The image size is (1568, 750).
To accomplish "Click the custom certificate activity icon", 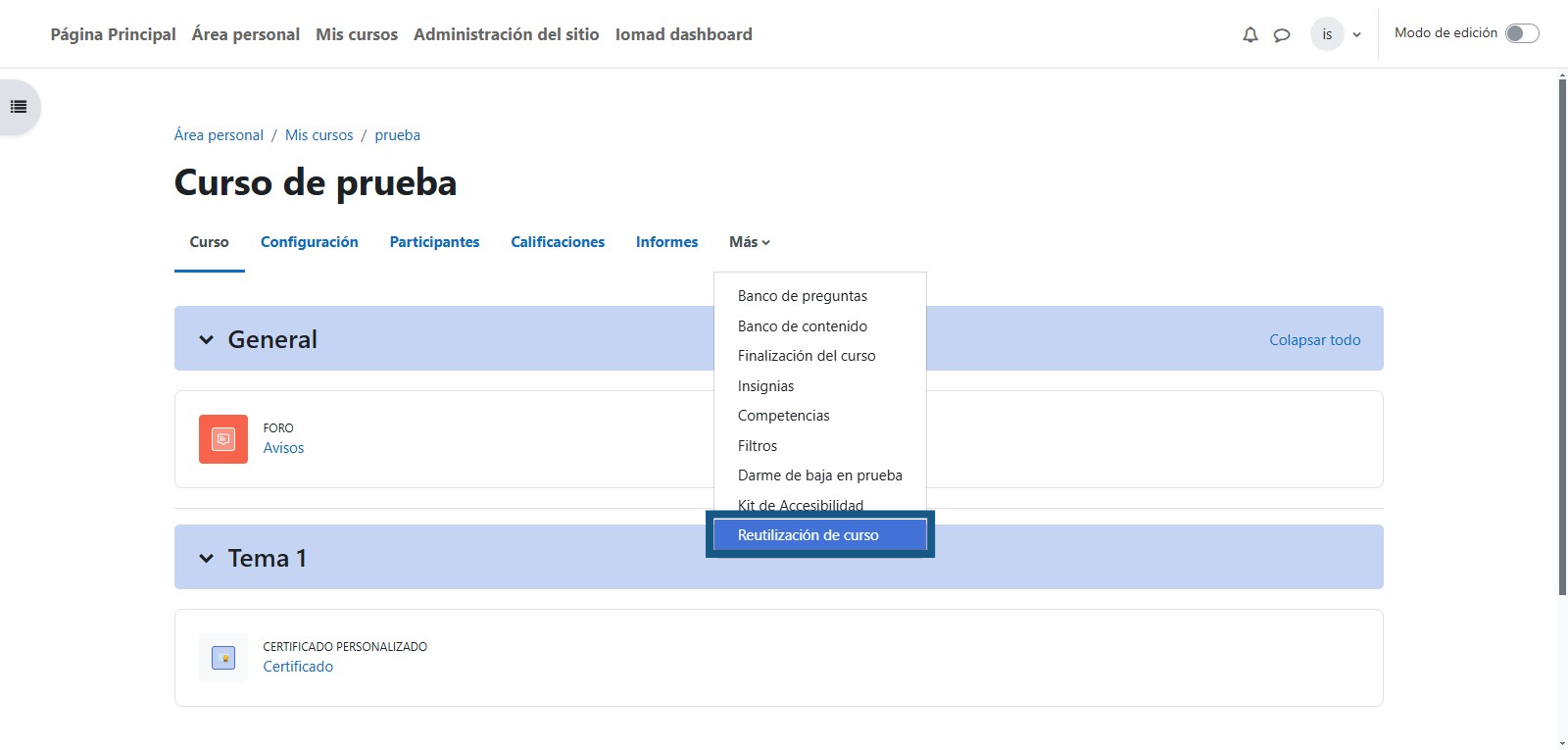I will (x=223, y=658).
